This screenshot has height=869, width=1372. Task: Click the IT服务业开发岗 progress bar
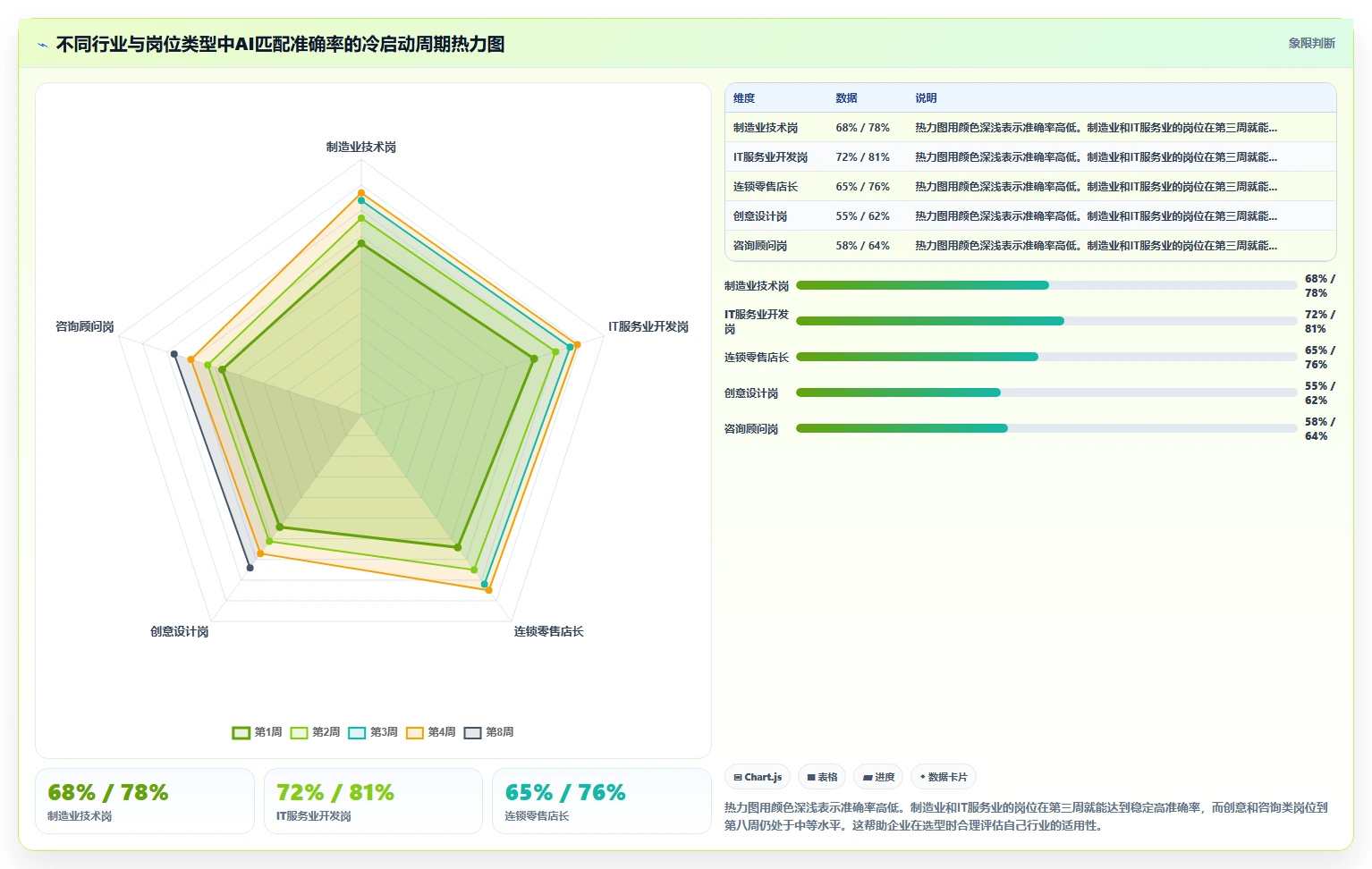(1046, 321)
